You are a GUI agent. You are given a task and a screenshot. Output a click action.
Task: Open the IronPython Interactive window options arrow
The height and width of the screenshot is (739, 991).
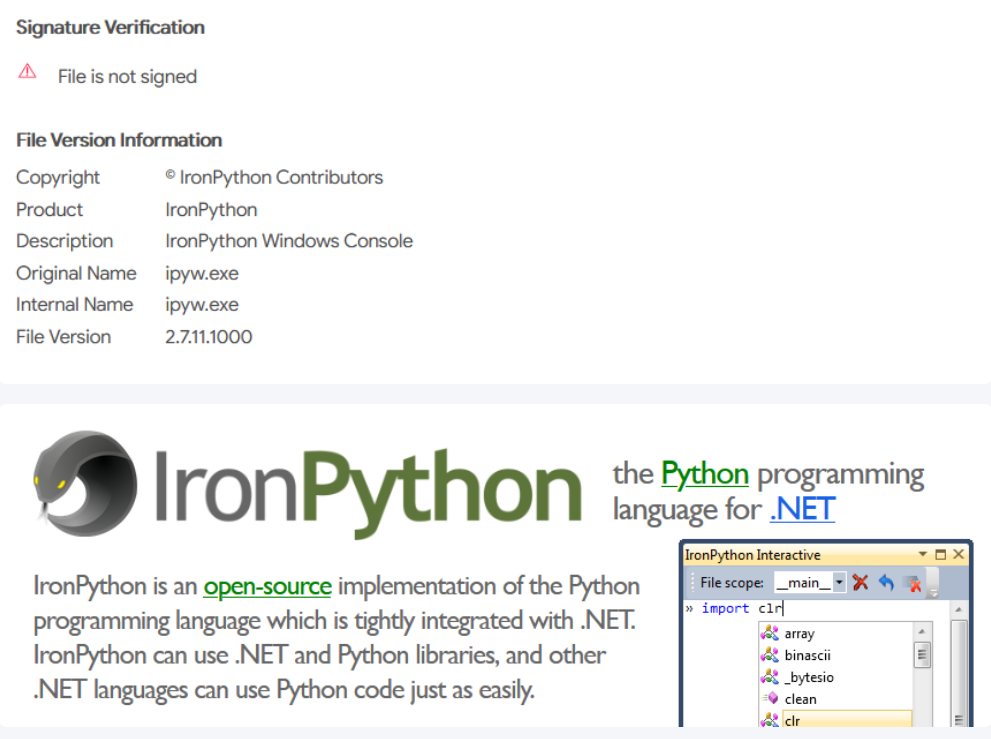(x=922, y=554)
